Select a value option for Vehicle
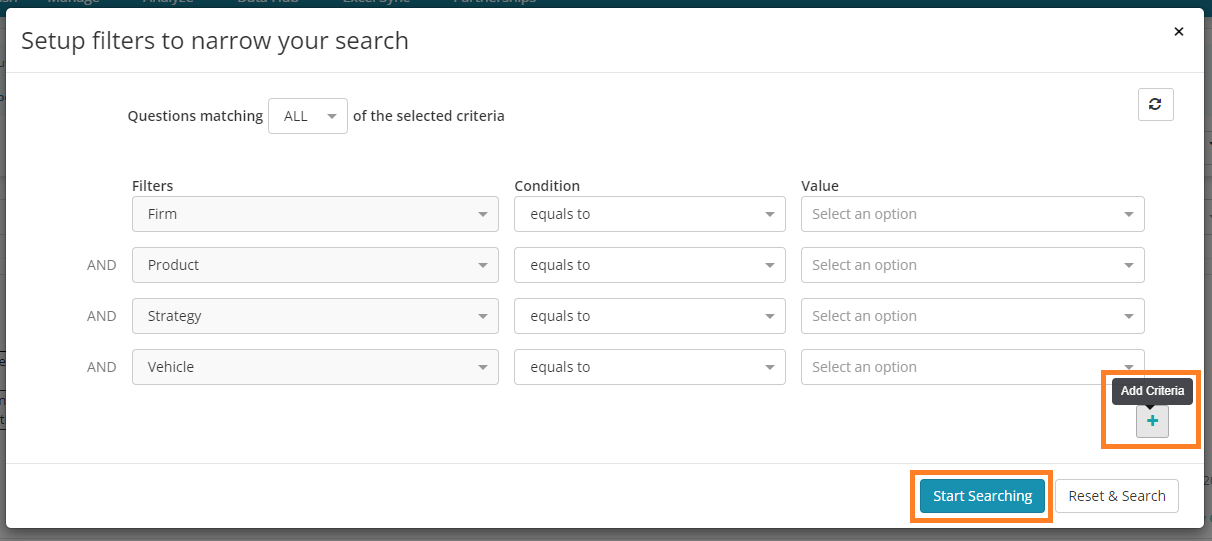 click(973, 367)
